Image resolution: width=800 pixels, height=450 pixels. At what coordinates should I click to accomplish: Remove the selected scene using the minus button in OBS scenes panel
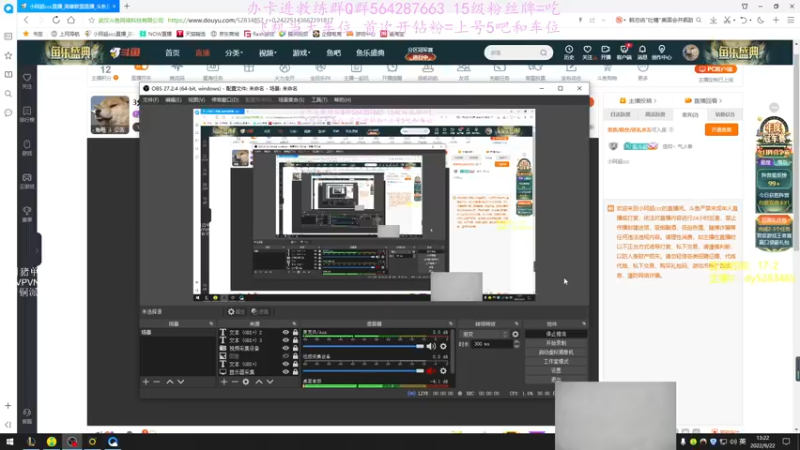(157, 382)
